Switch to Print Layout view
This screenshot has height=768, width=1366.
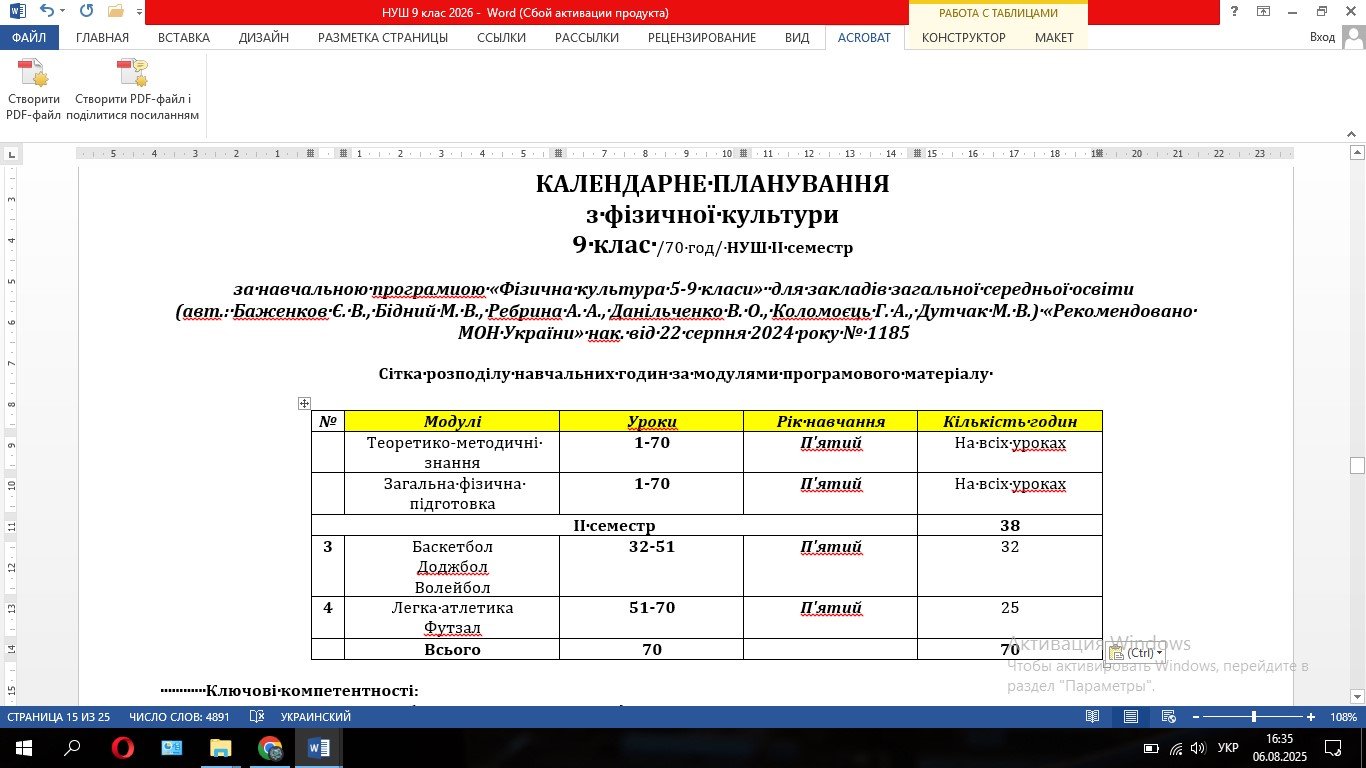pos(1130,717)
